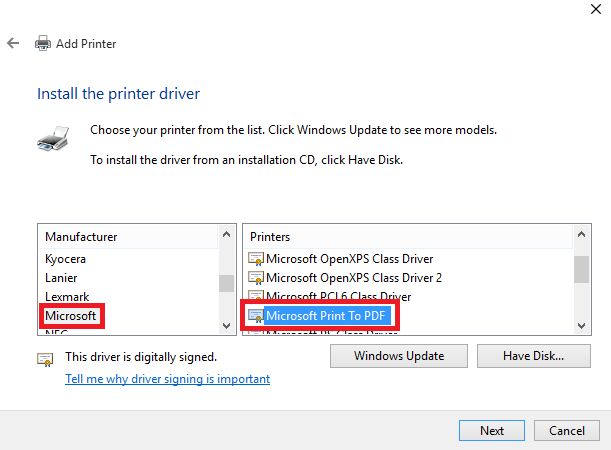The width and height of the screenshot is (611, 450).
Task: Click the Cancel button
Action: [x=567, y=431]
